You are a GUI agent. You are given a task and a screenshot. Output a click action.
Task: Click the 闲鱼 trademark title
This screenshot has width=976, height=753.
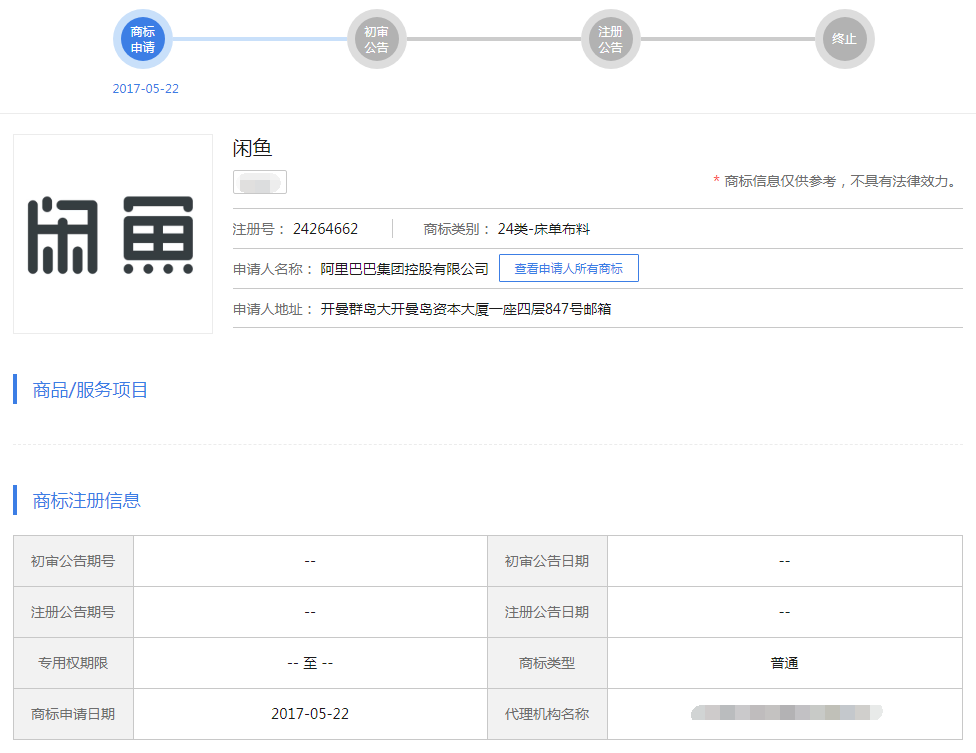252,148
